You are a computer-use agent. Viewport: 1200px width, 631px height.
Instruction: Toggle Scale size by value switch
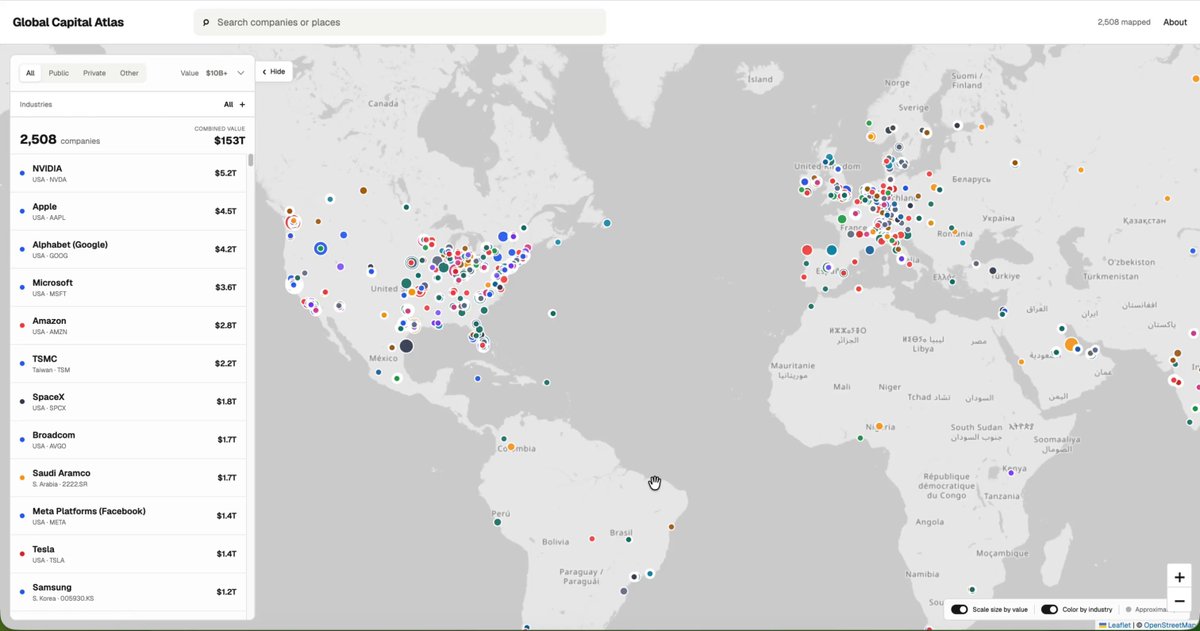(959, 609)
